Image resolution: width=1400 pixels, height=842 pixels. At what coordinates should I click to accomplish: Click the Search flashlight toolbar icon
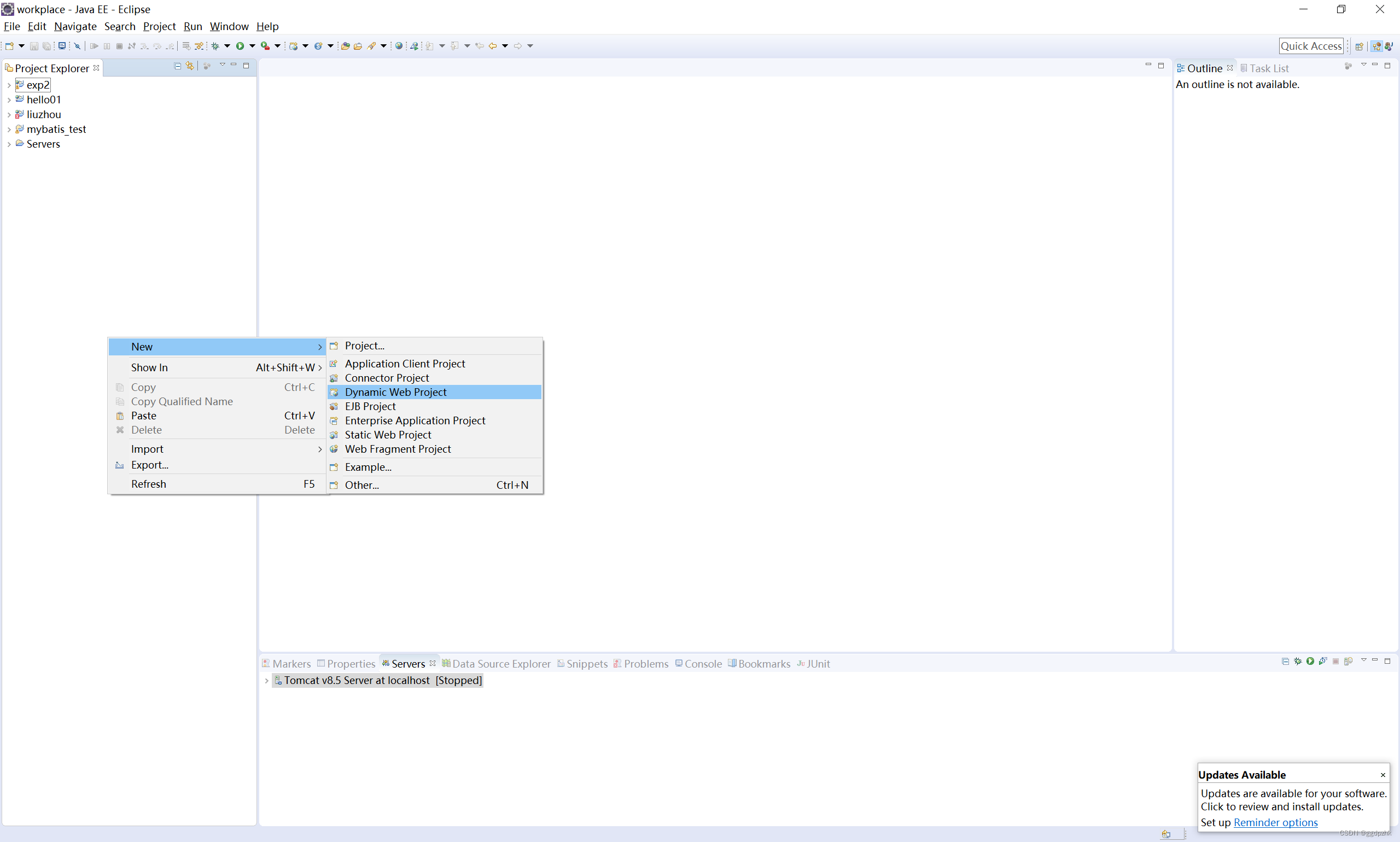pos(371,46)
